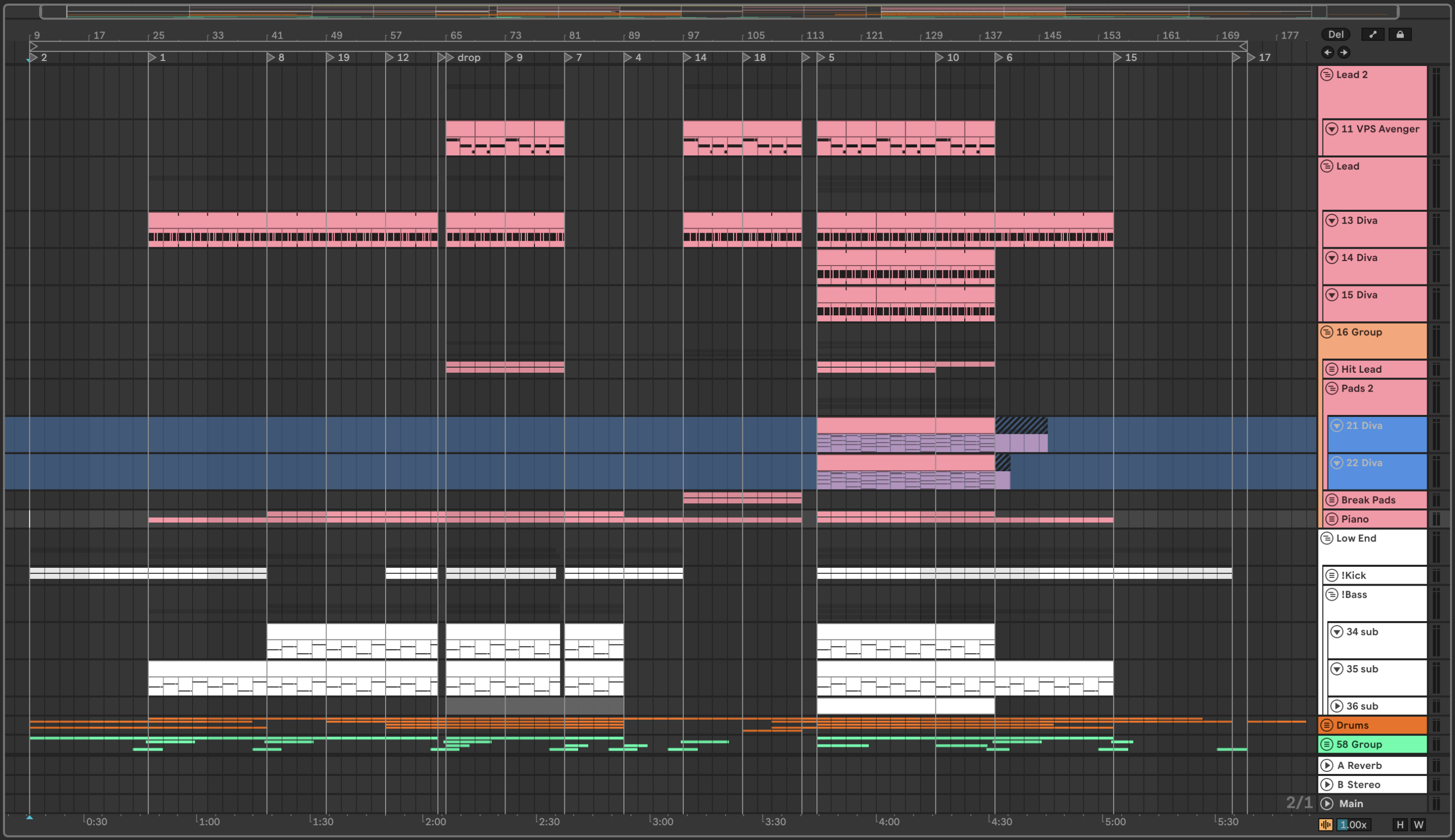
Task: Toggle the orange waveform follow icon
Action: pyautogui.click(x=1326, y=824)
